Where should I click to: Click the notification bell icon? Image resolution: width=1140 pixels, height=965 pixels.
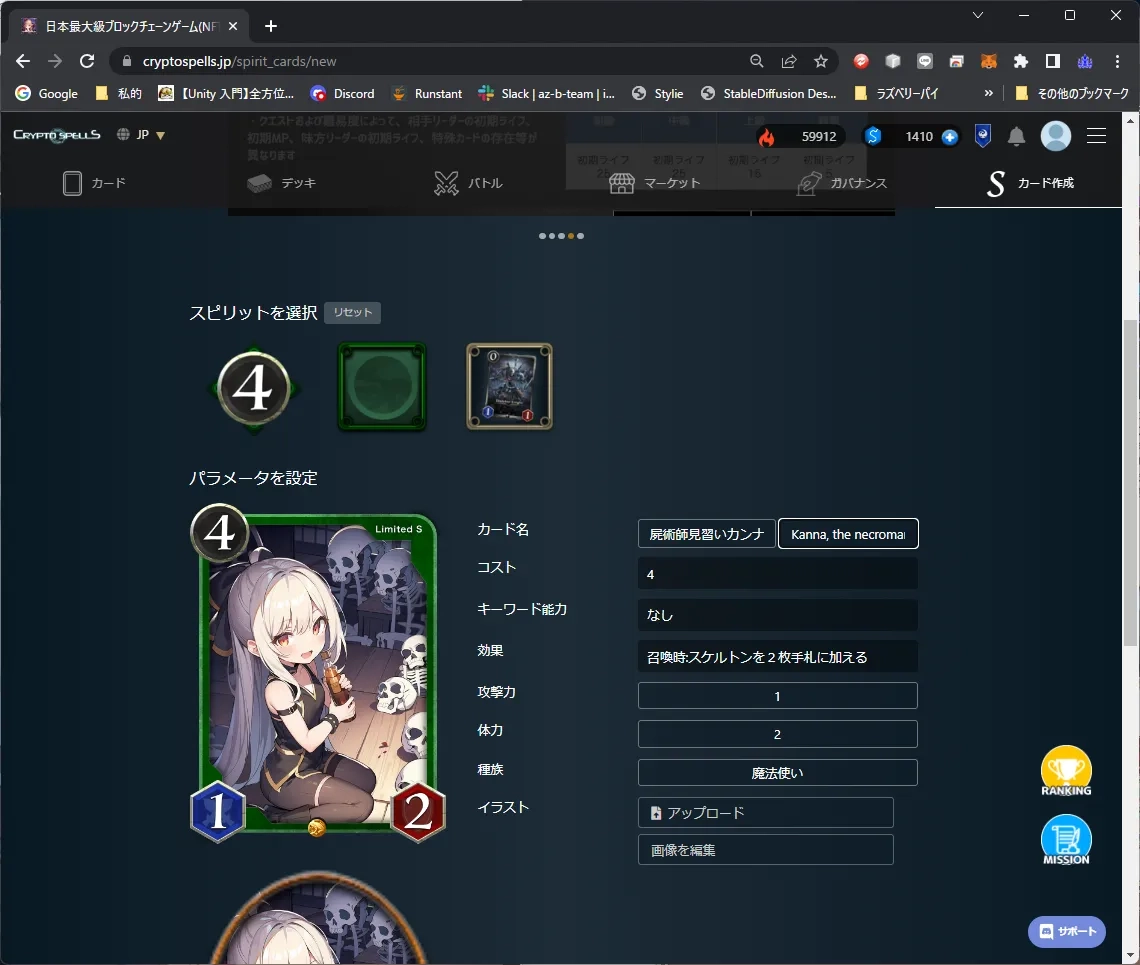(1016, 136)
